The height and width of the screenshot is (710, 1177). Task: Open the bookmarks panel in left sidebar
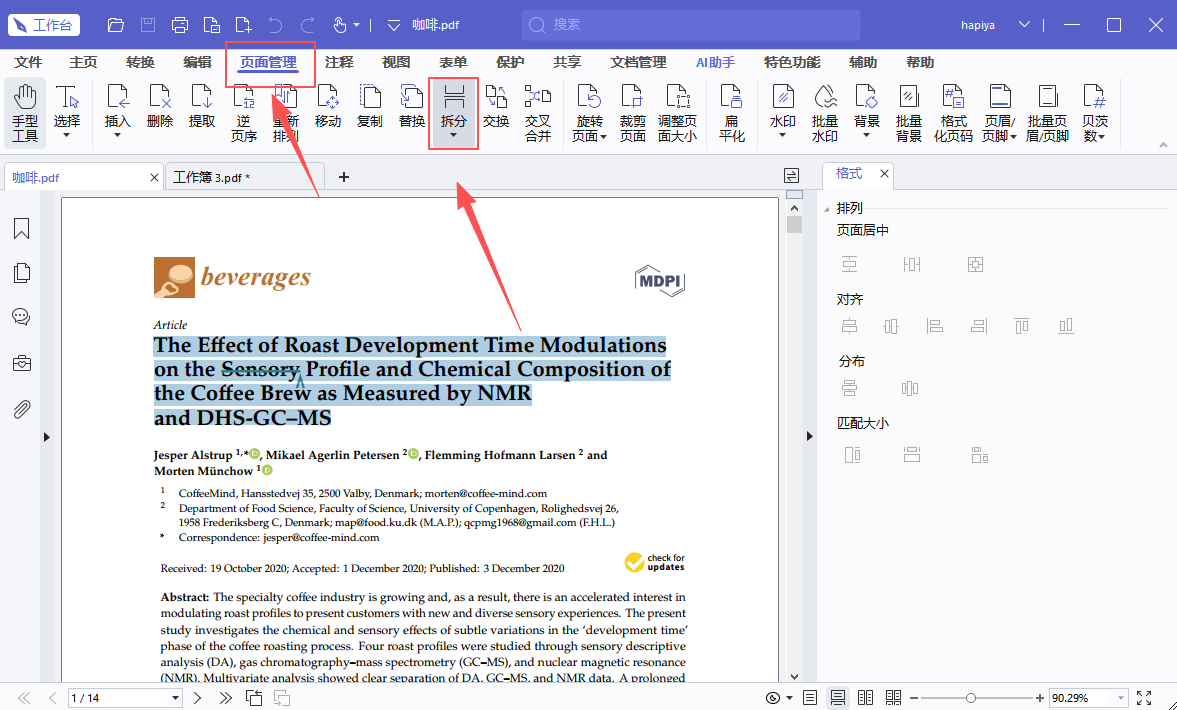pyautogui.click(x=22, y=228)
